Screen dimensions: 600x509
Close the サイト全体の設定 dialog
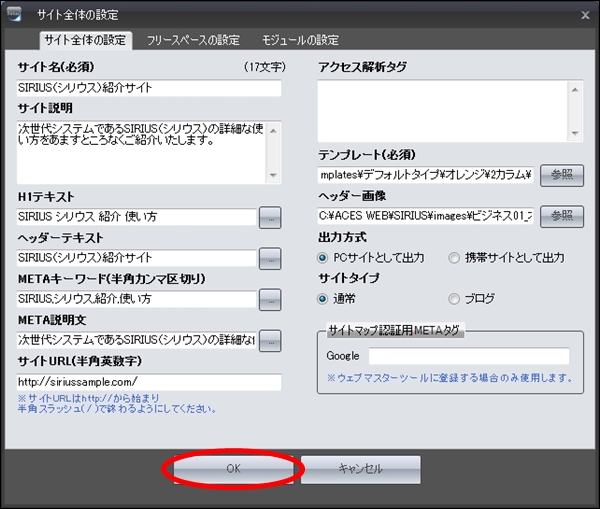point(585,15)
